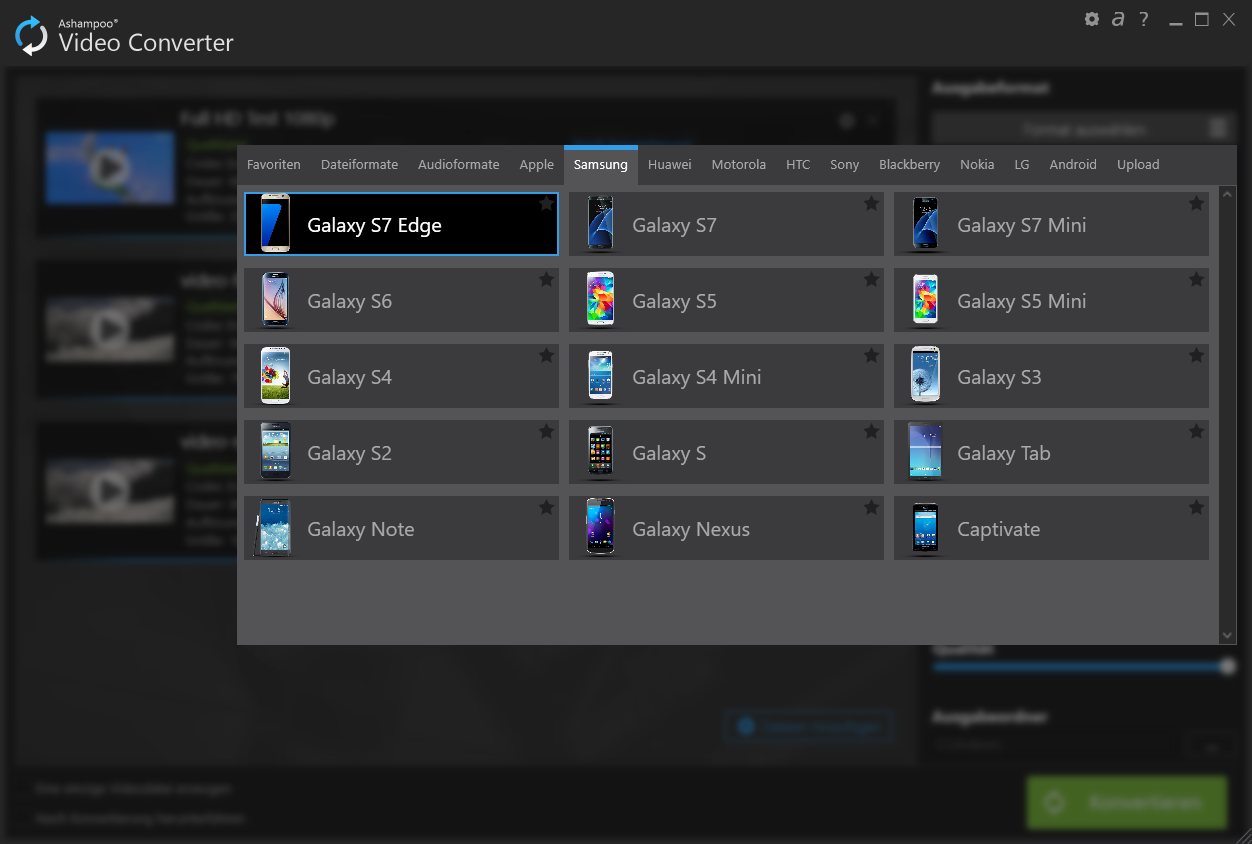Click the Captivate phone icon
This screenshot has width=1252, height=844.
[925, 528]
